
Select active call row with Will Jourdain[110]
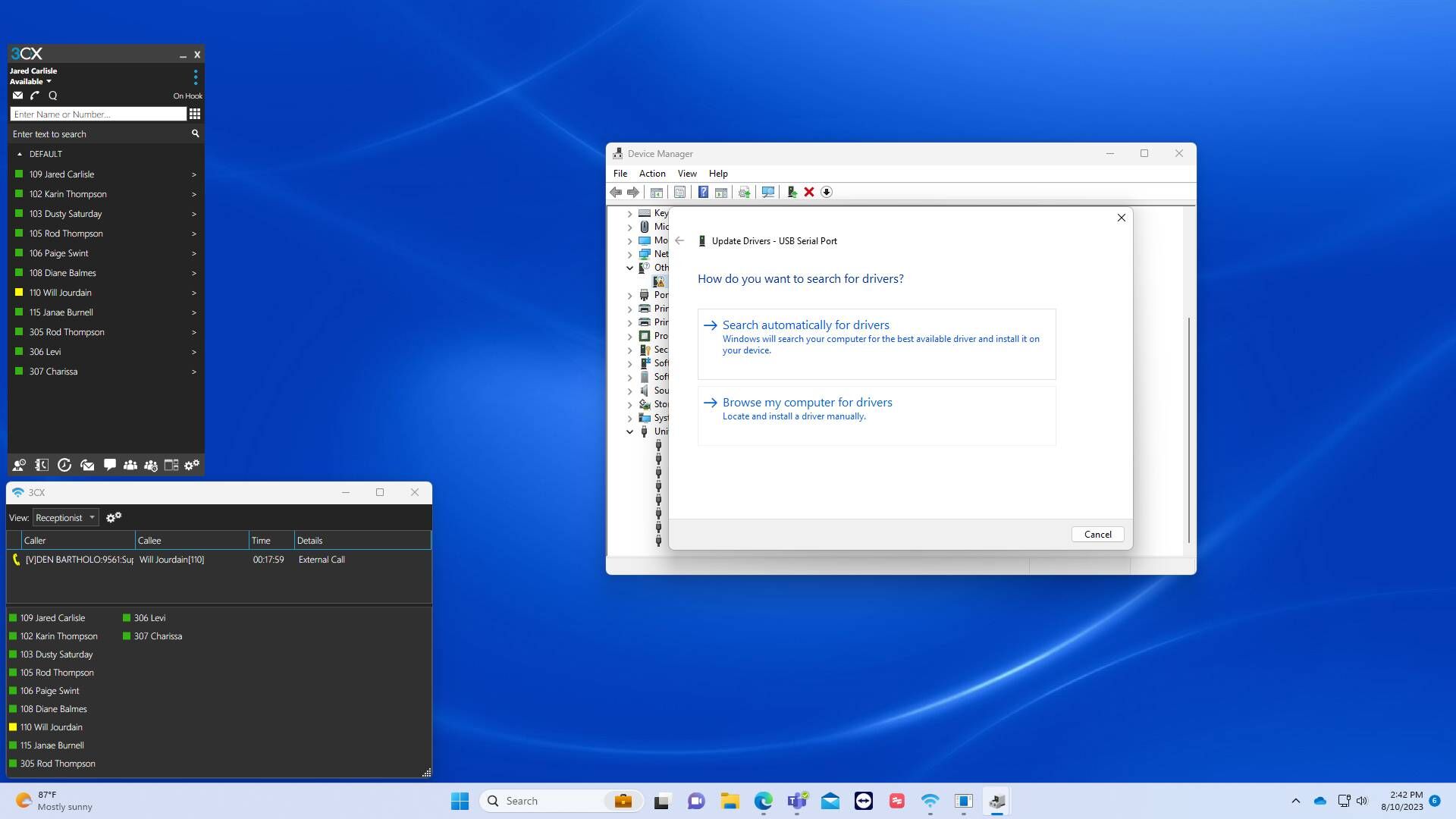coord(219,560)
